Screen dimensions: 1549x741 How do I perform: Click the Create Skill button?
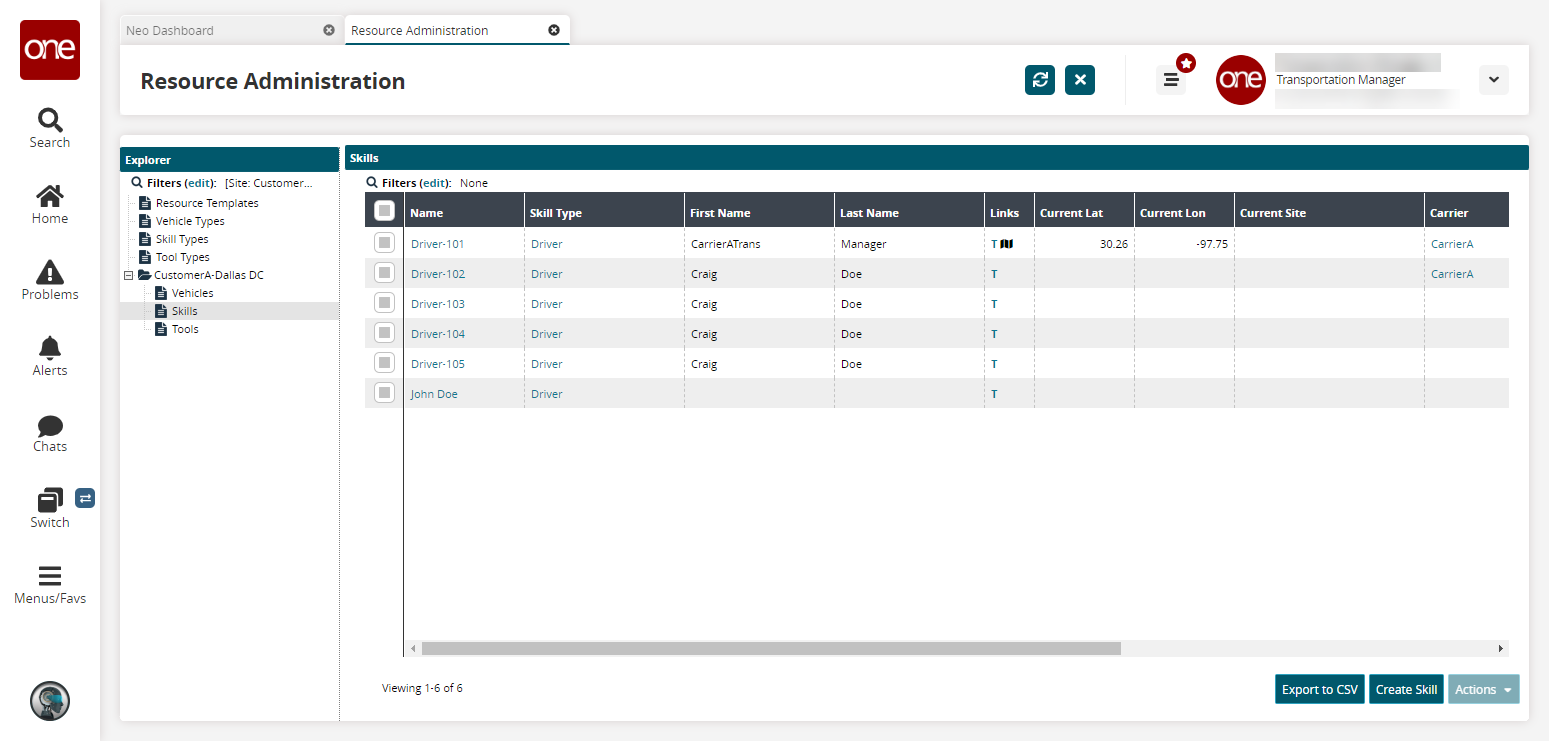(x=1406, y=689)
